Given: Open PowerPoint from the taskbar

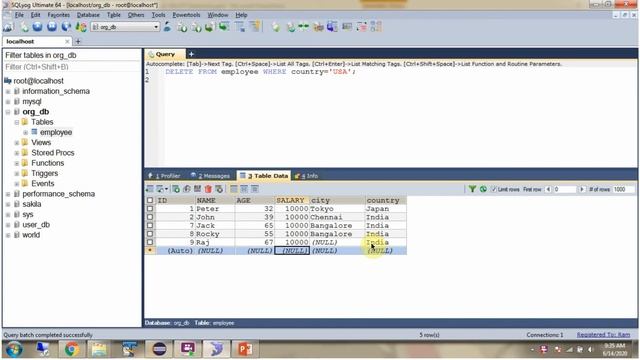Looking at the screenshot, I should click(245, 349).
